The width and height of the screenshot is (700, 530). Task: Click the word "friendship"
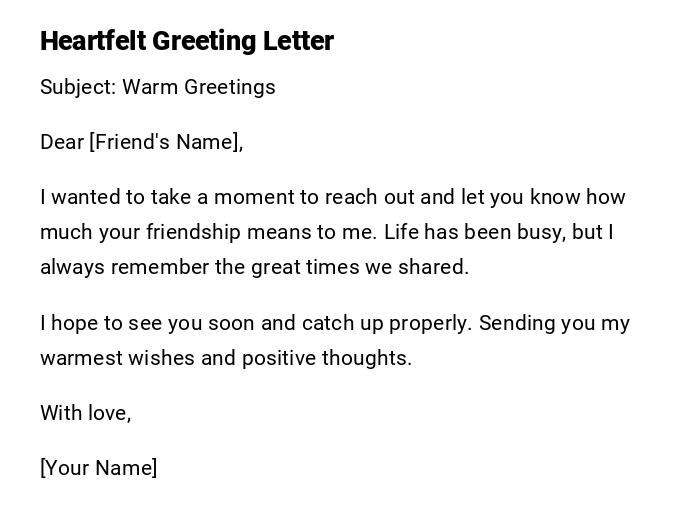coord(193,232)
